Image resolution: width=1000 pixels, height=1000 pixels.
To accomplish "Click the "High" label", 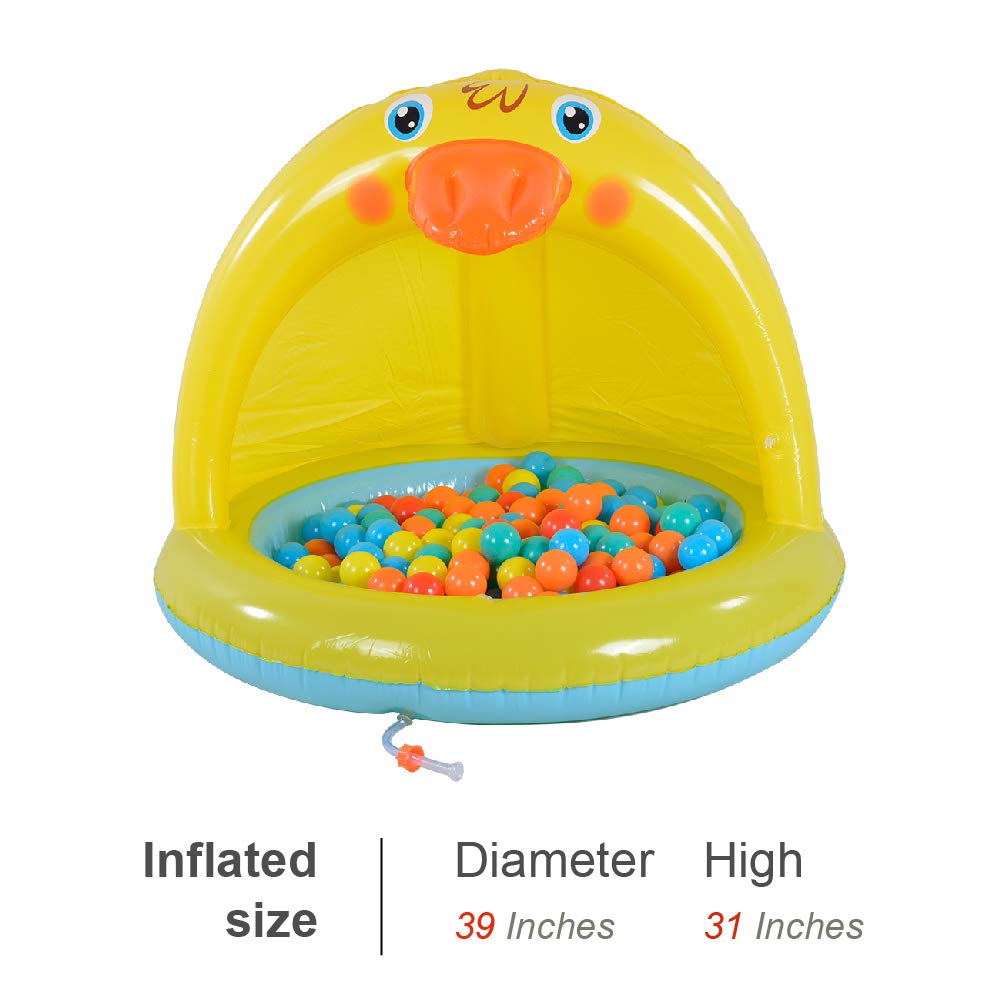I will (x=753, y=861).
